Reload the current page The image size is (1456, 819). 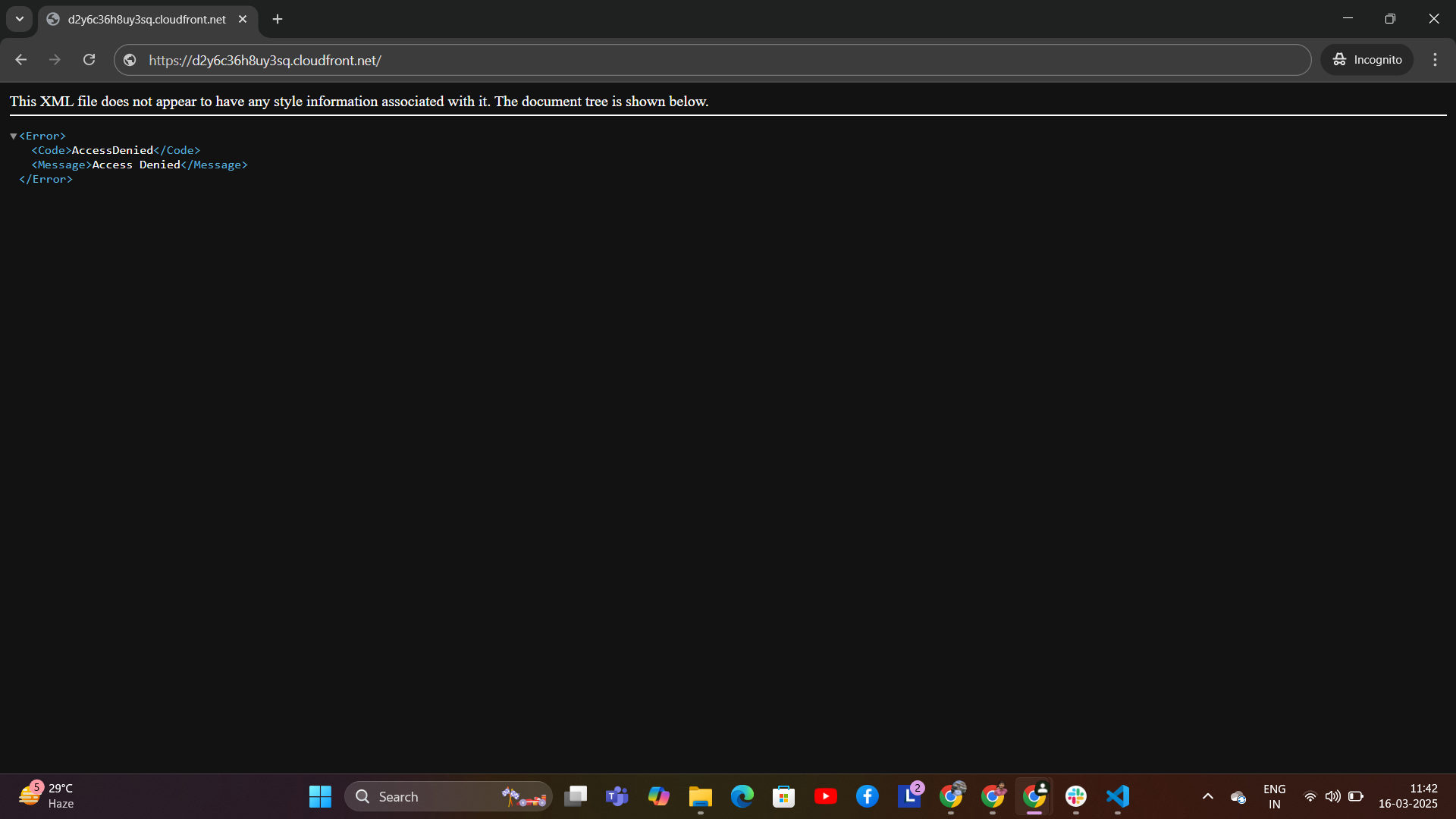89,60
